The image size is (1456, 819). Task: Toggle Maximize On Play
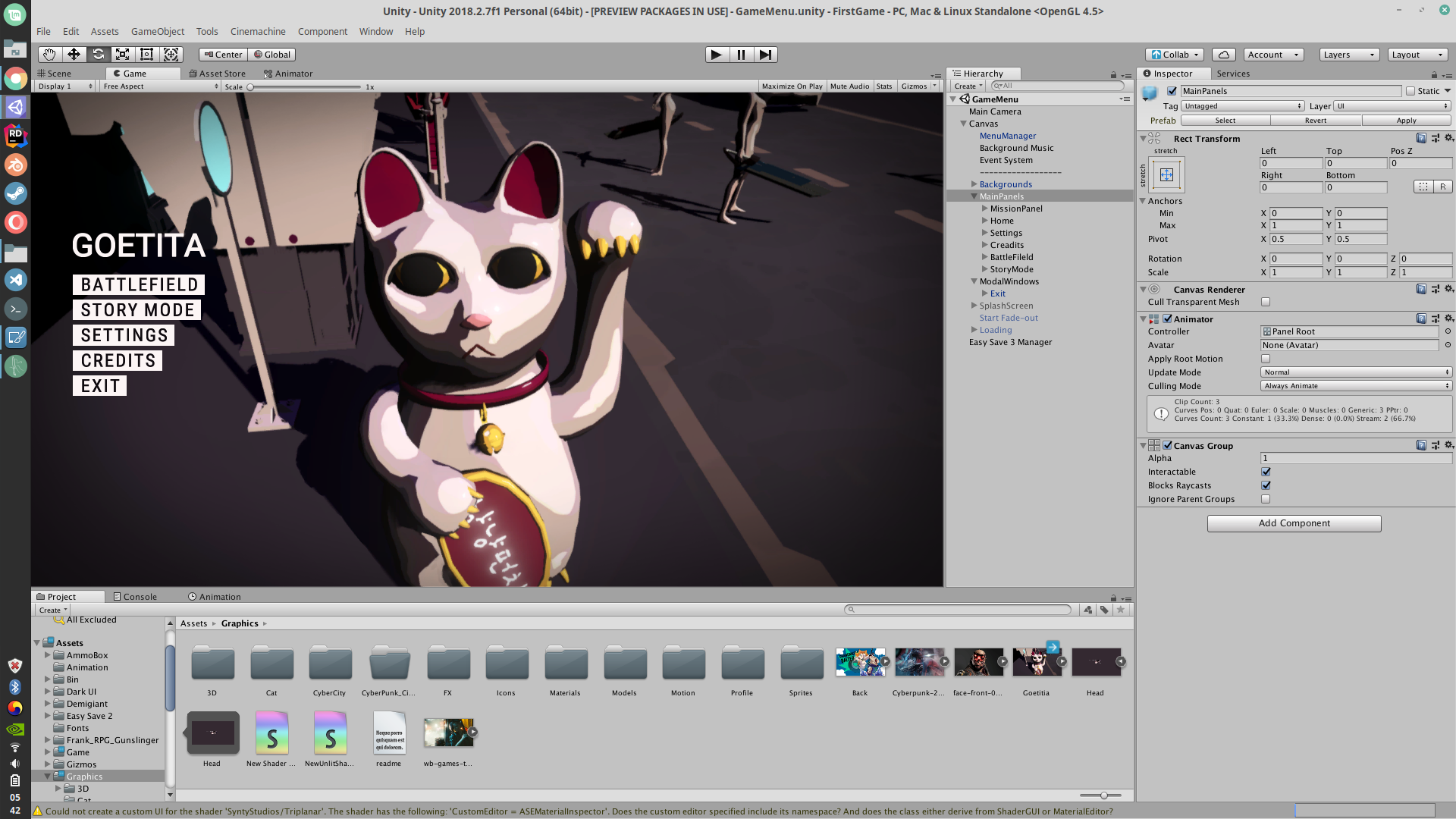tap(792, 86)
